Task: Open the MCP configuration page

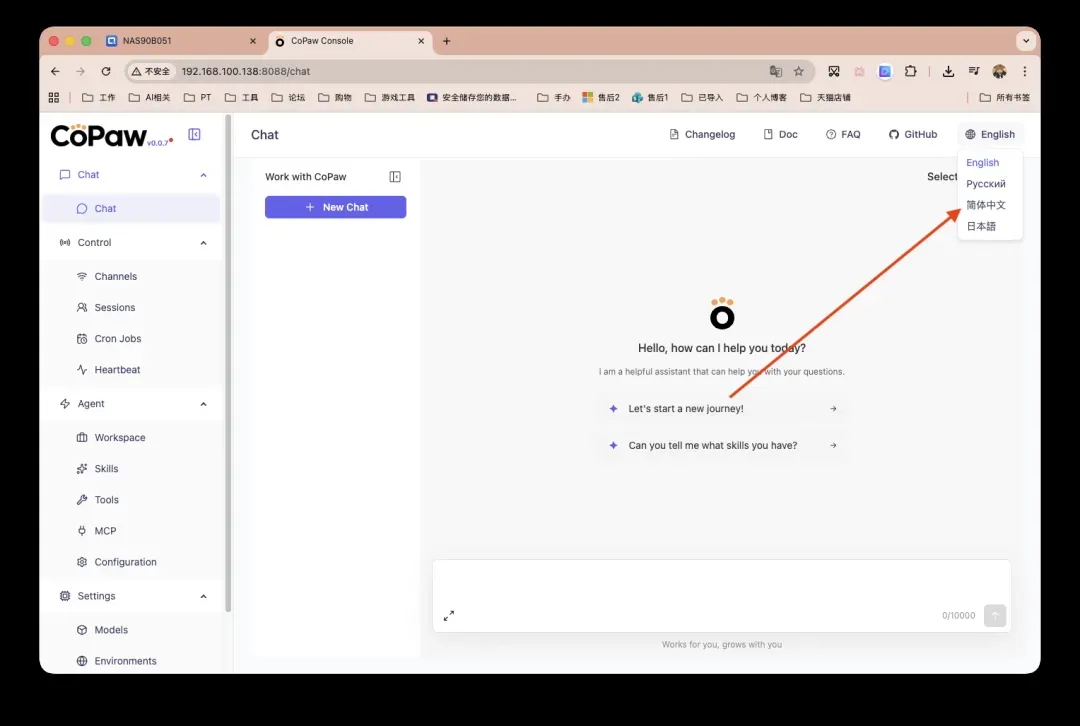Action: click(103, 530)
